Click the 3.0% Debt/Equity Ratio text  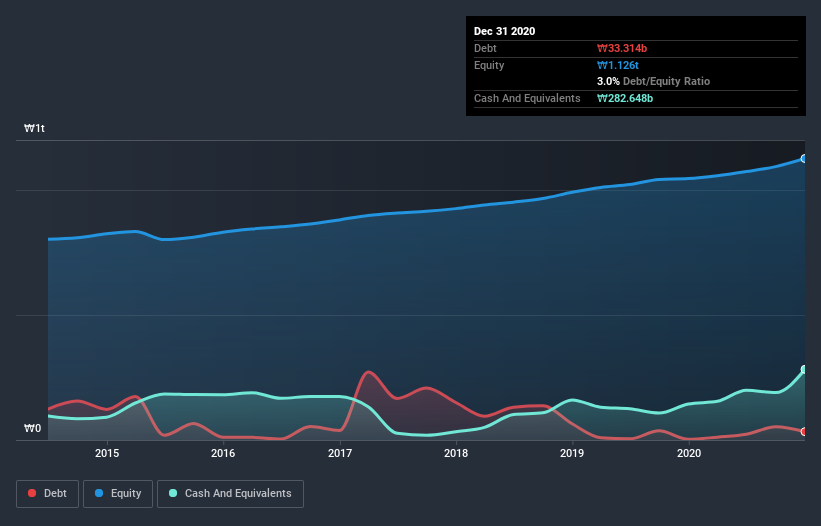tap(653, 81)
